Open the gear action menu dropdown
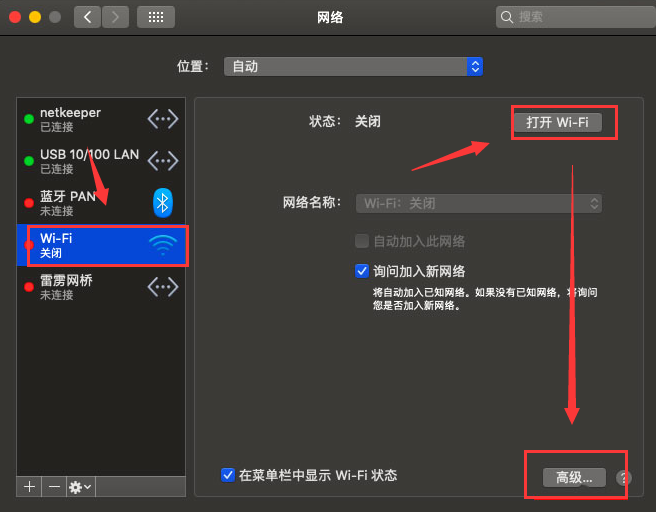The height and width of the screenshot is (512, 656). pyautogui.click(x=80, y=486)
